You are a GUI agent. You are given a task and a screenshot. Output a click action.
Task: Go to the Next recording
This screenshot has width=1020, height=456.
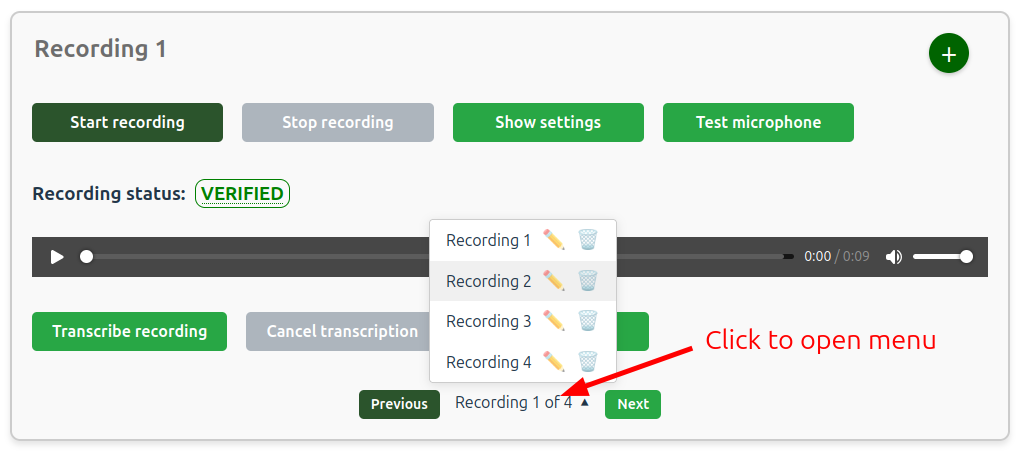coord(632,404)
